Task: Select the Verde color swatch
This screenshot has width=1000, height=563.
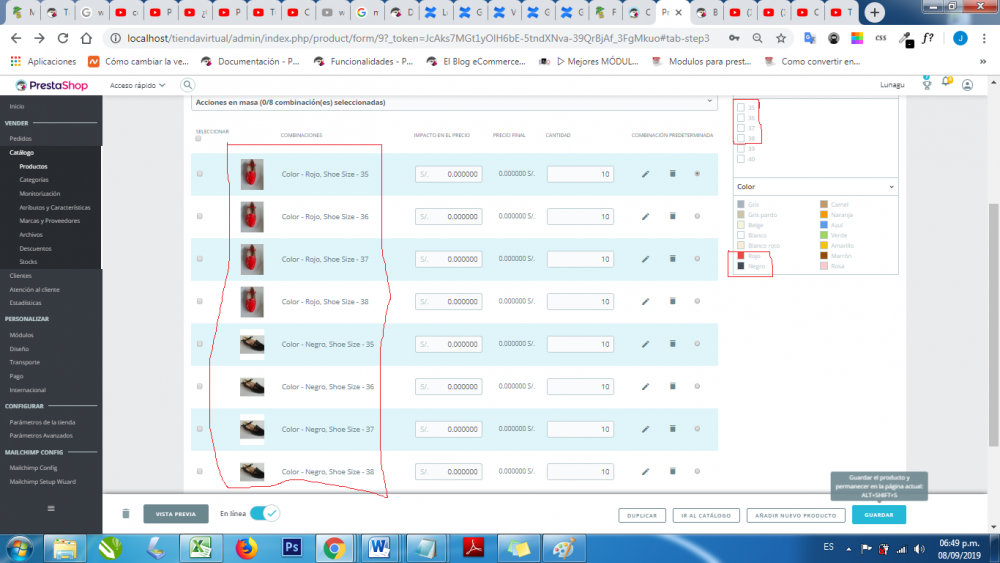Action: pos(824,235)
